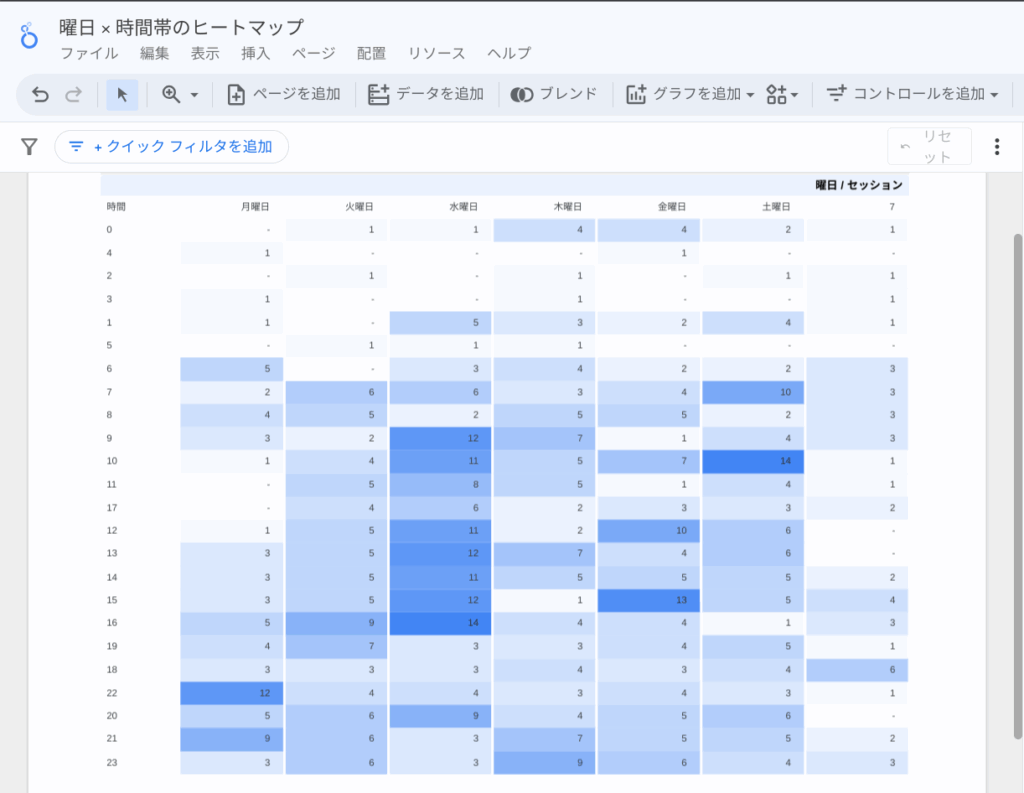Viewport: 1024px width, 793px height.
Task: Click the filter funnel icon
Action: click(x=29, y=146)
